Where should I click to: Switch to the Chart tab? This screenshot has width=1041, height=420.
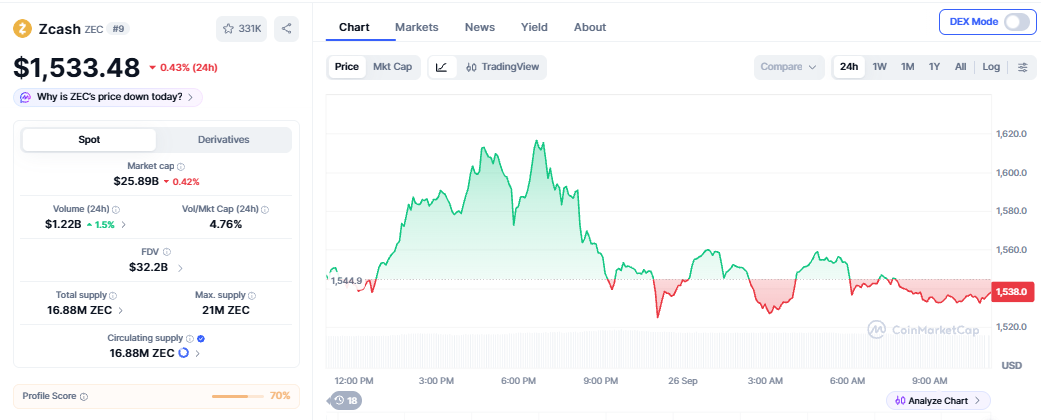(x=354, y=27)
